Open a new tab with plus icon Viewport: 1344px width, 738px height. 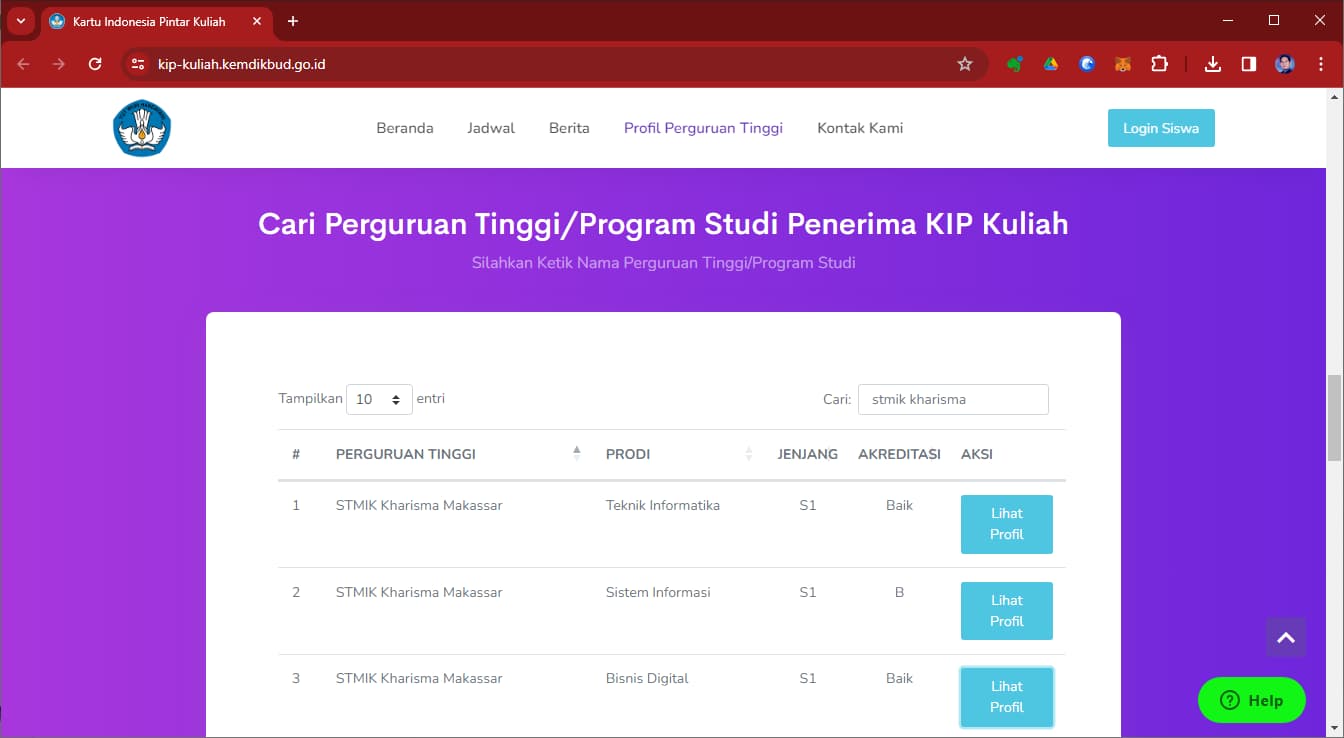tap(293, 21)
